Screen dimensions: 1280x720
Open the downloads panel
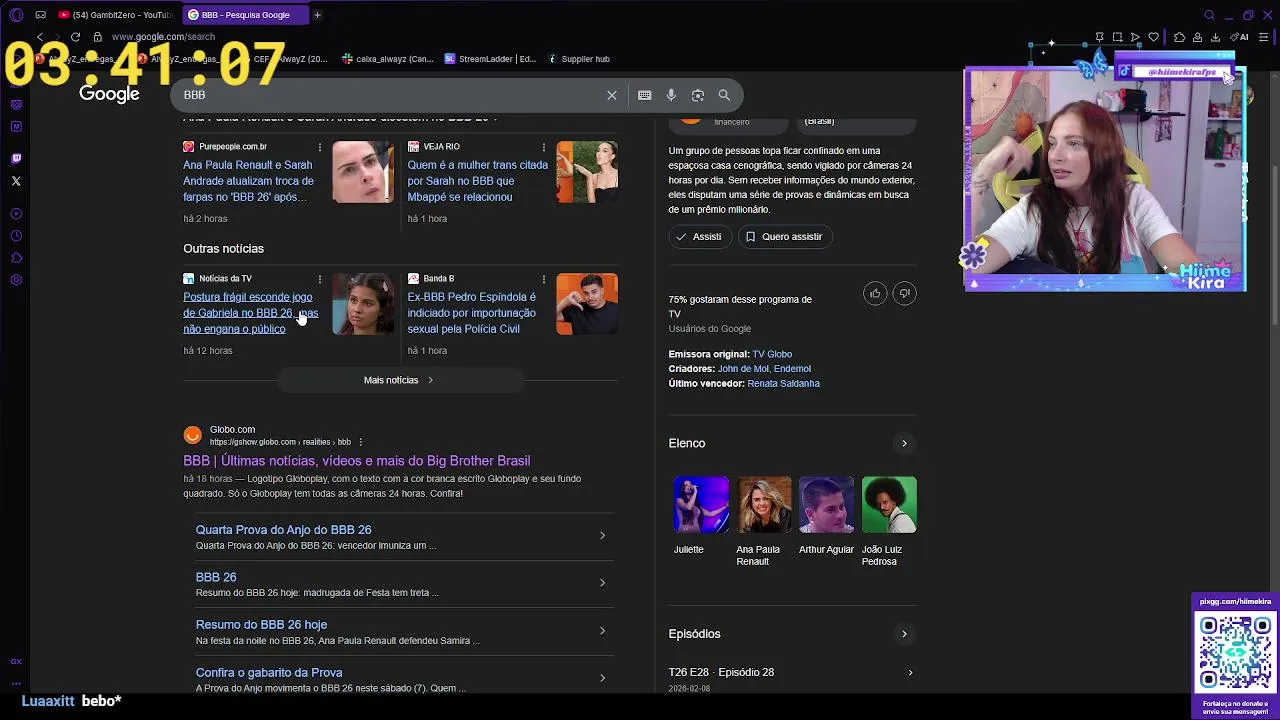tap(1215, 37)
